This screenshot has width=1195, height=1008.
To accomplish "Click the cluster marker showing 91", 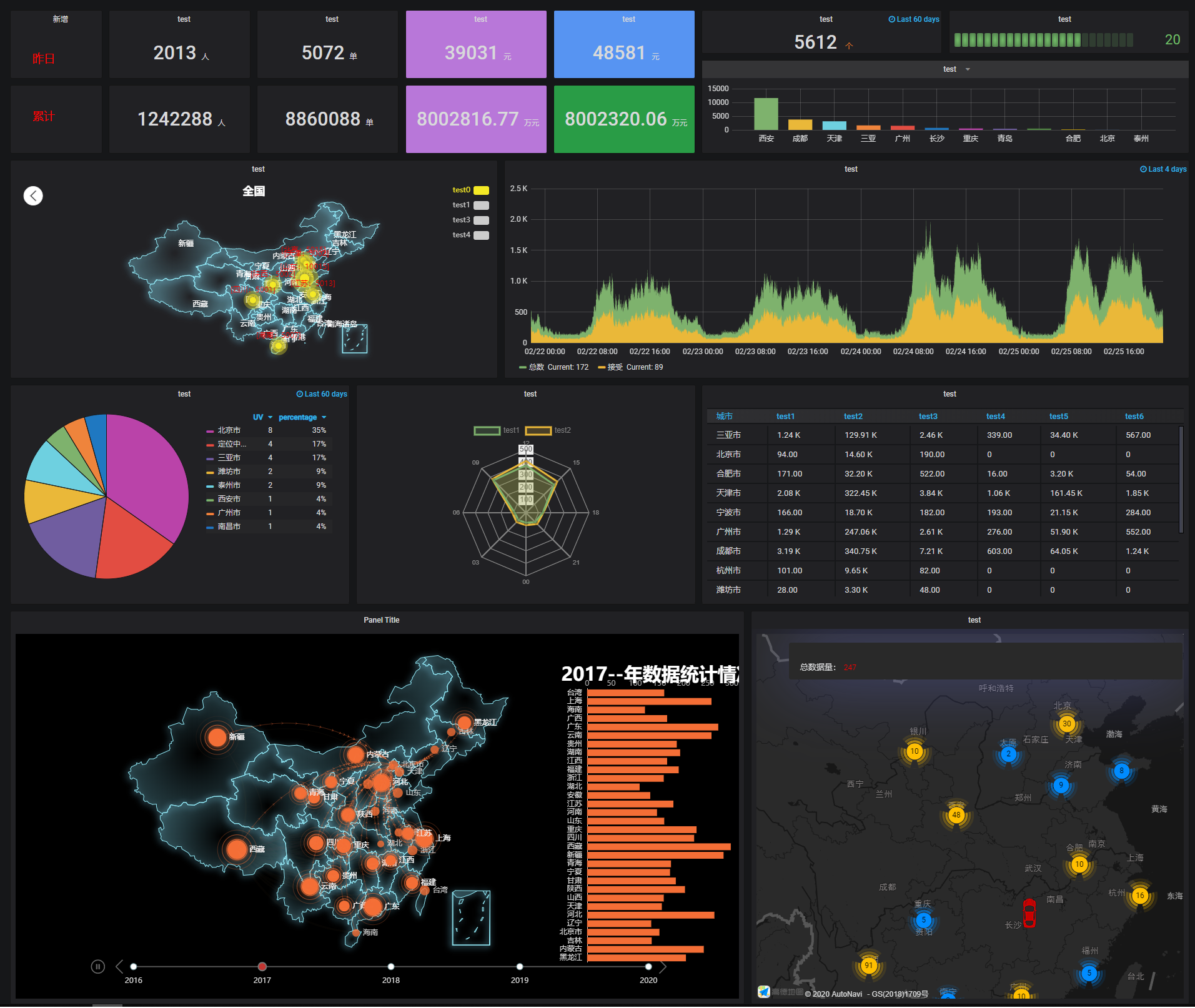I will pos(868,966).
